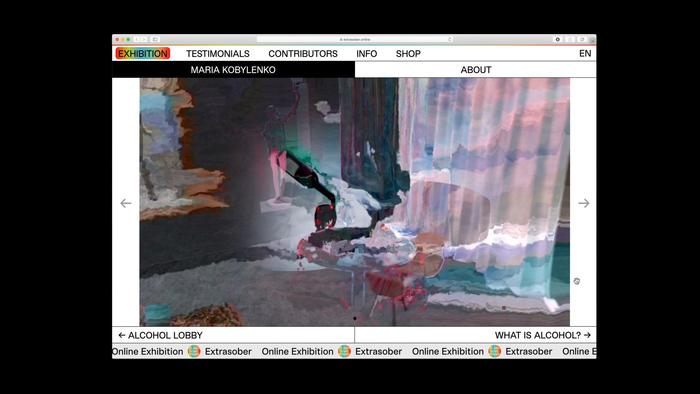Switch the language using EN
The image size is (700, 394).
585,54
